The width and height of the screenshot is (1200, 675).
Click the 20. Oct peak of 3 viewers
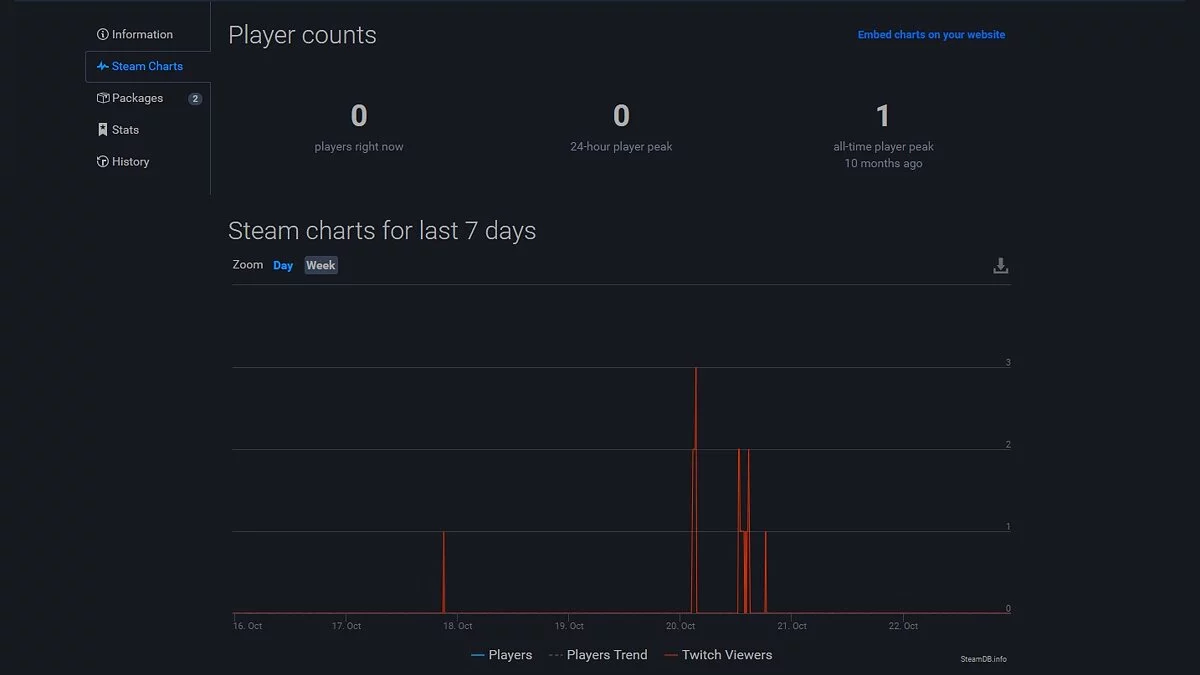click(x=696, y=369)
